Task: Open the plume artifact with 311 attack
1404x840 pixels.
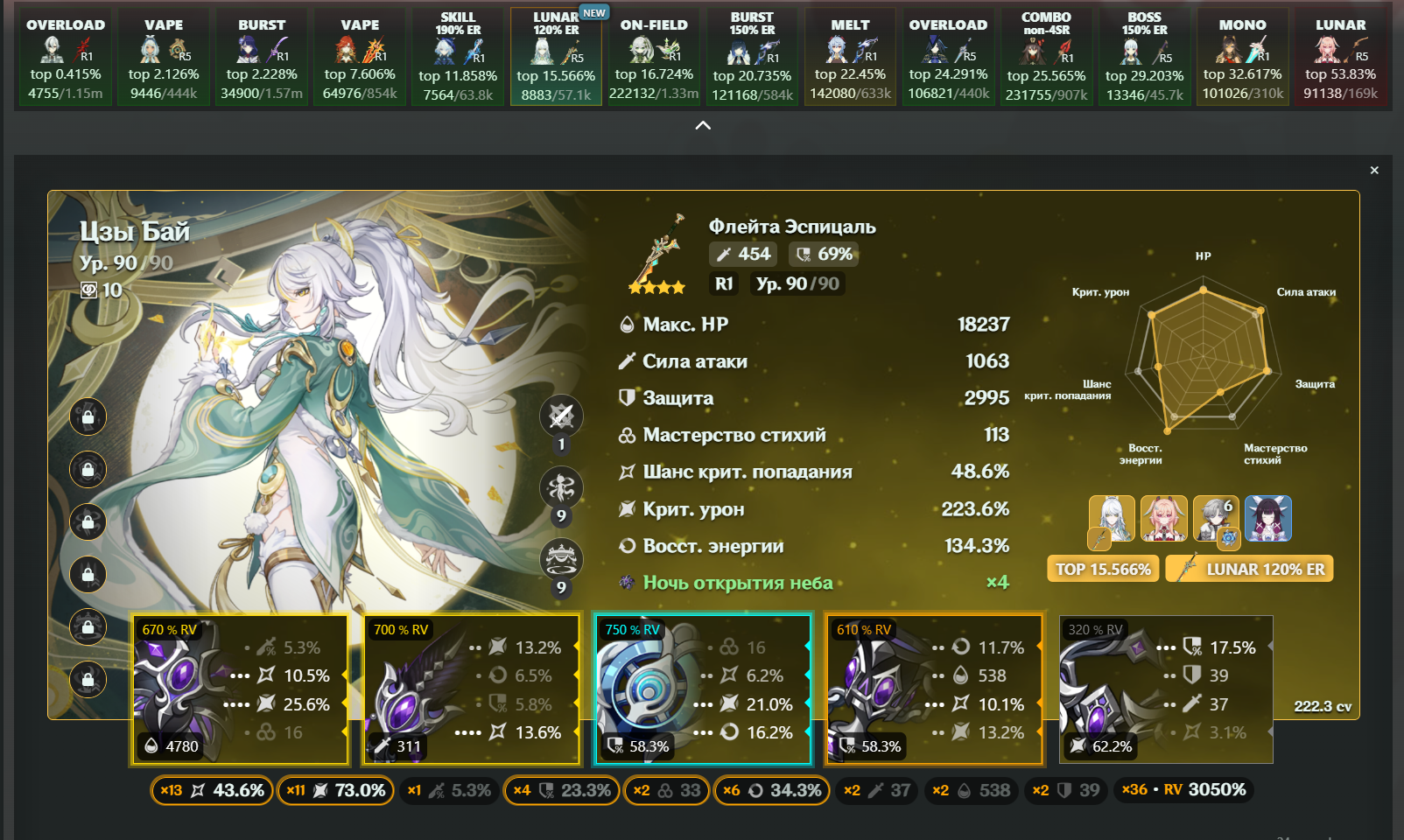Action: click(x=472, y=689)
